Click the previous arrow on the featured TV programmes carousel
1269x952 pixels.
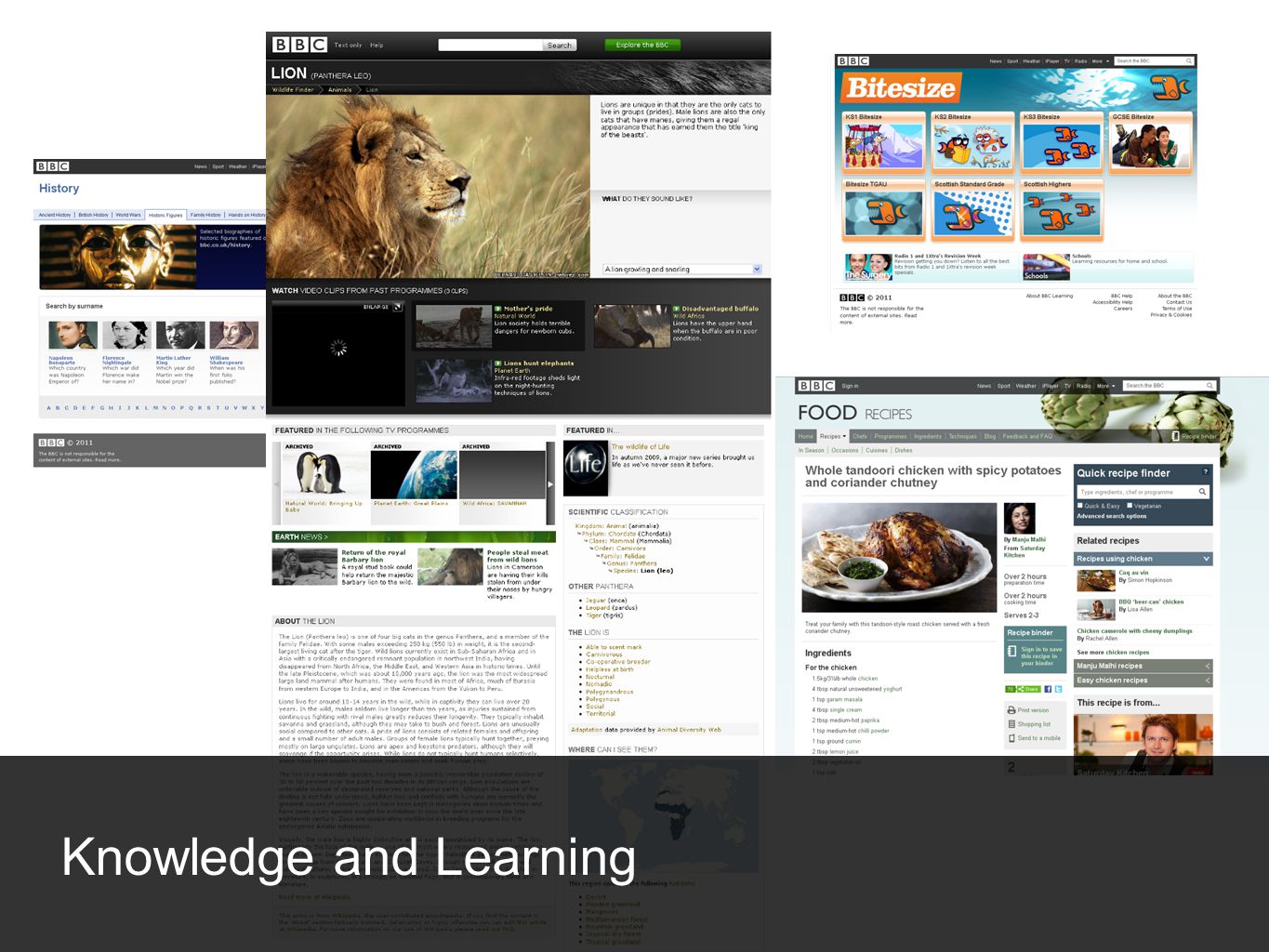tap(276, 483)
